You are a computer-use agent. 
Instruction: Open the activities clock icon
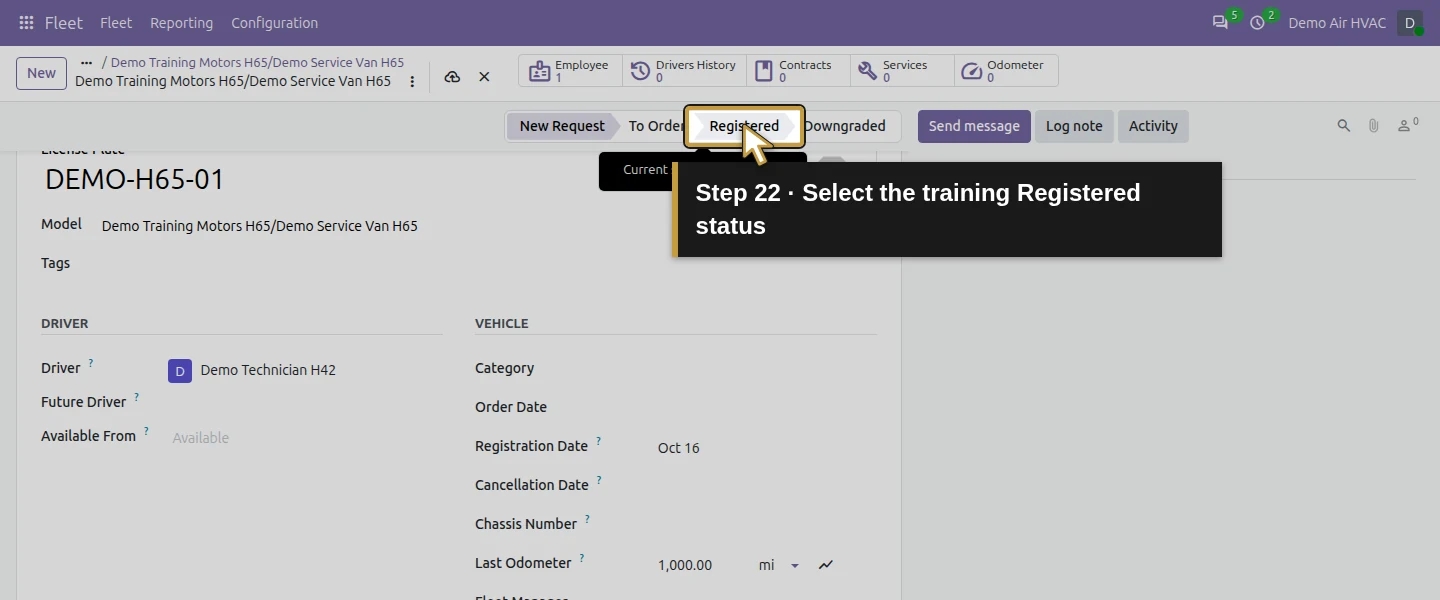1257,22
